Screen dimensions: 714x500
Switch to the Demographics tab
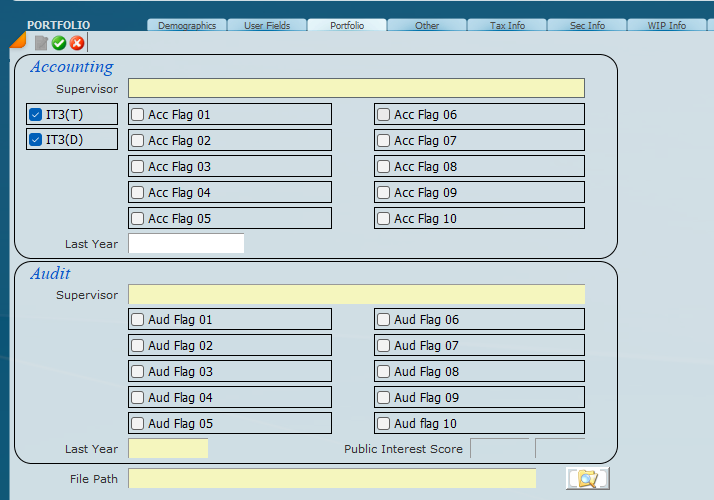pos(187,25)
